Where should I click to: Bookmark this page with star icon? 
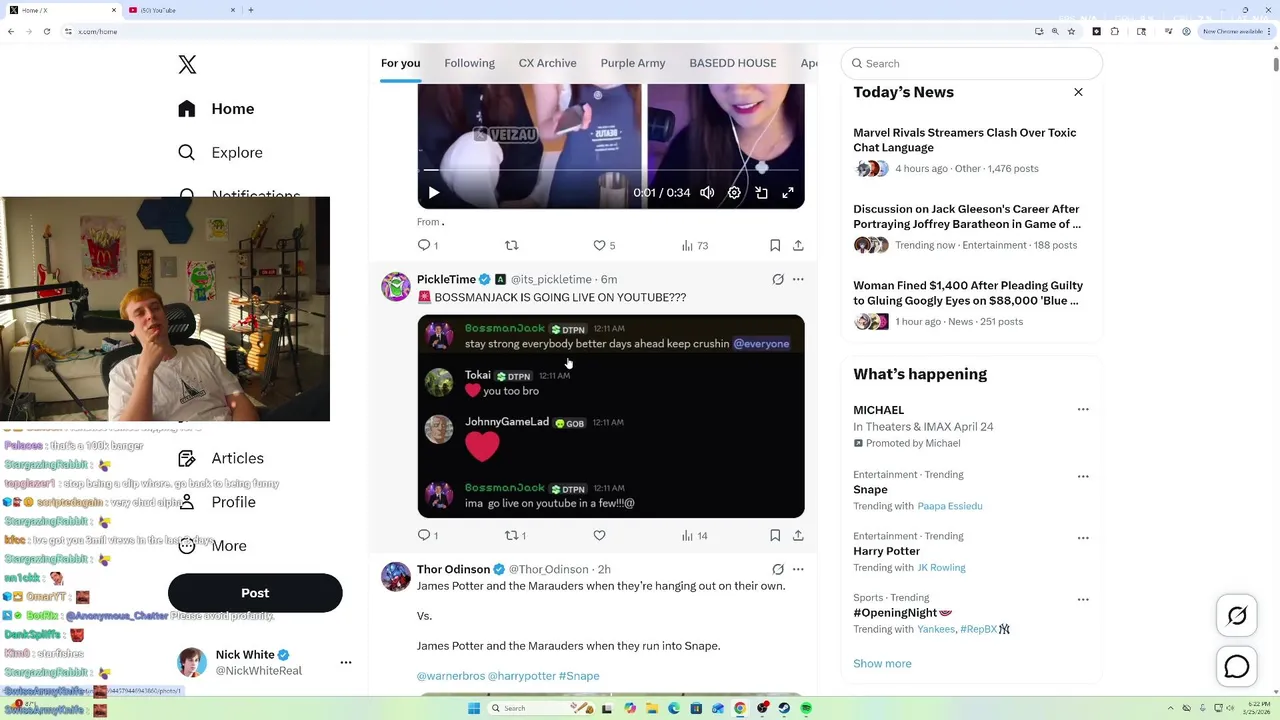(1071, 31)
